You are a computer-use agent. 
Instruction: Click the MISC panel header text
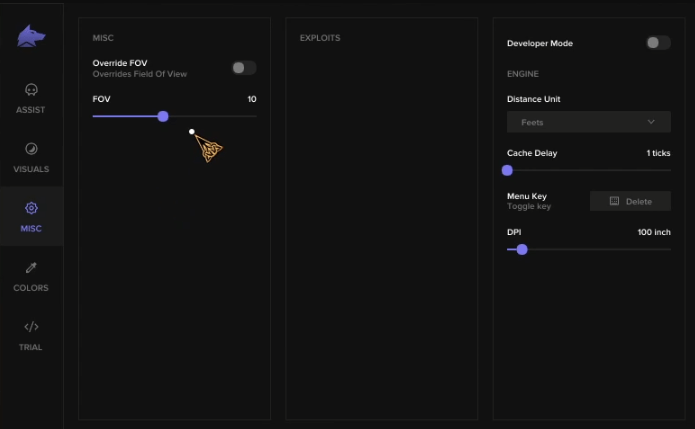pos(103,38)
